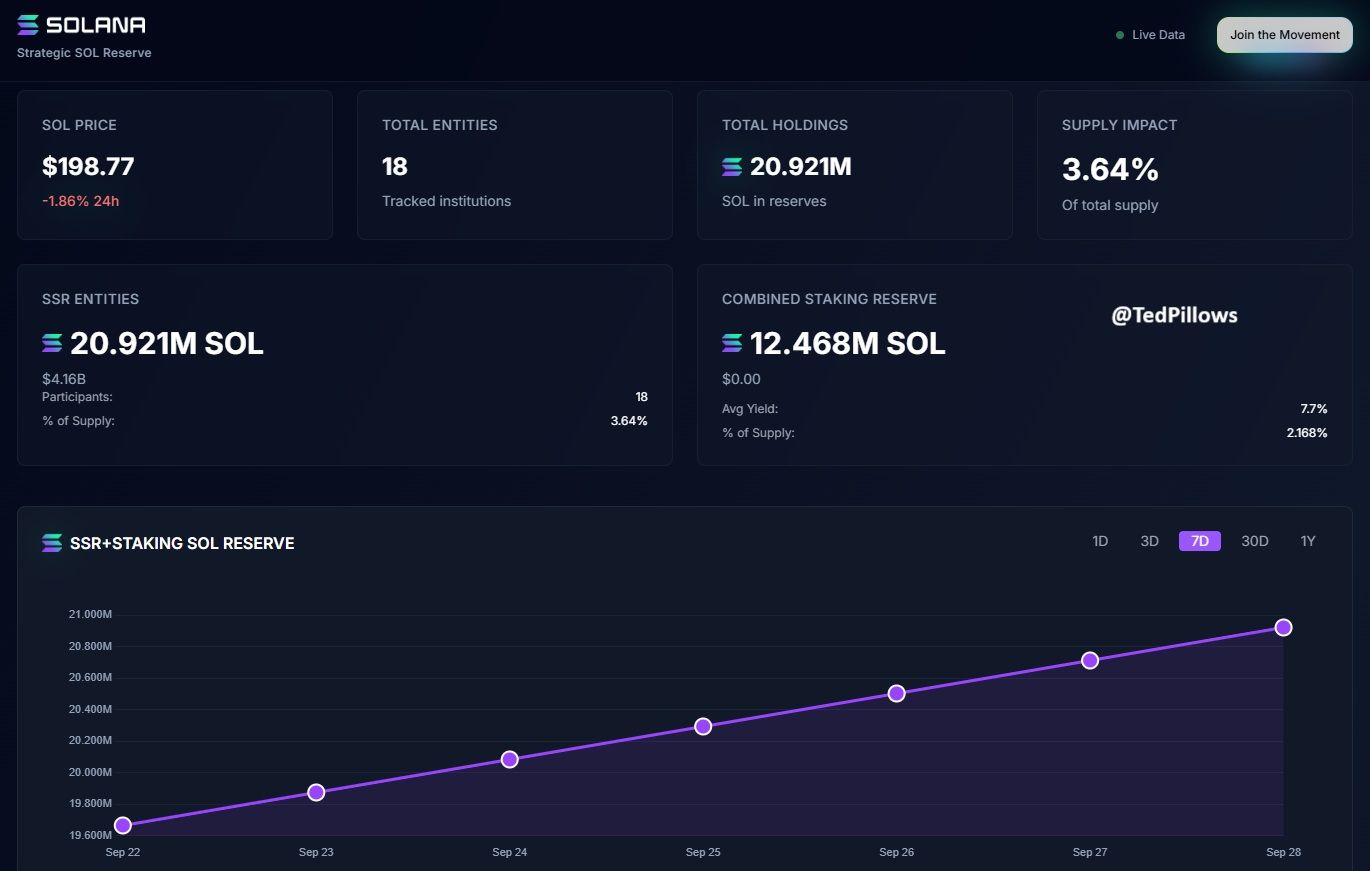Screen dimensions: 1370x871
Task: Switch chart range to 1D
Action: click(1100, 541)
